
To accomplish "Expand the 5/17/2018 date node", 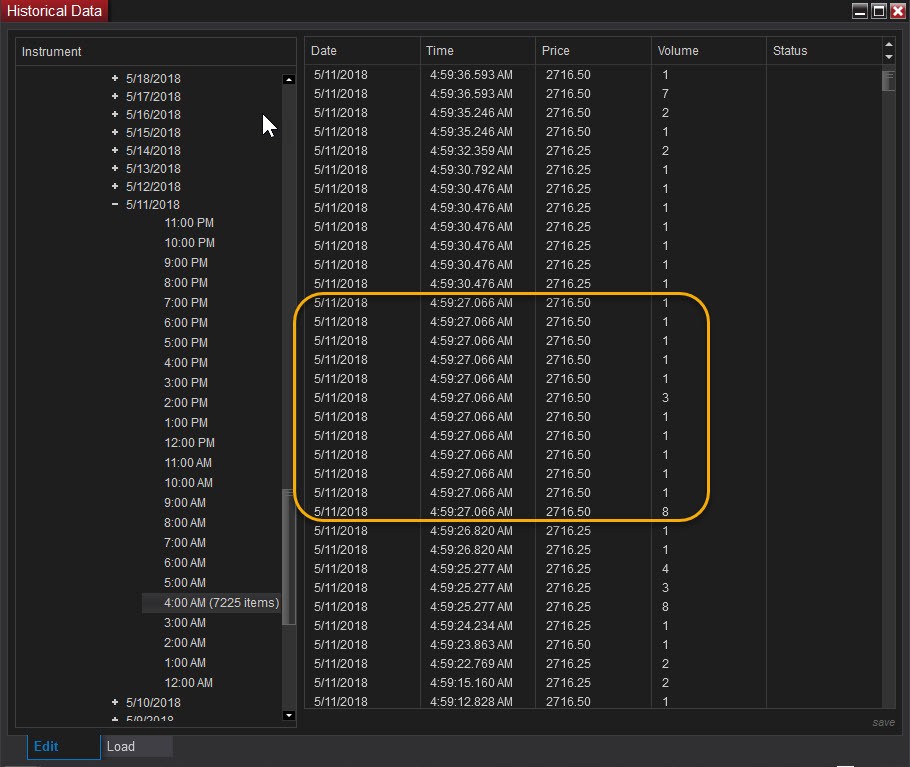I will (x=115, y=96).
